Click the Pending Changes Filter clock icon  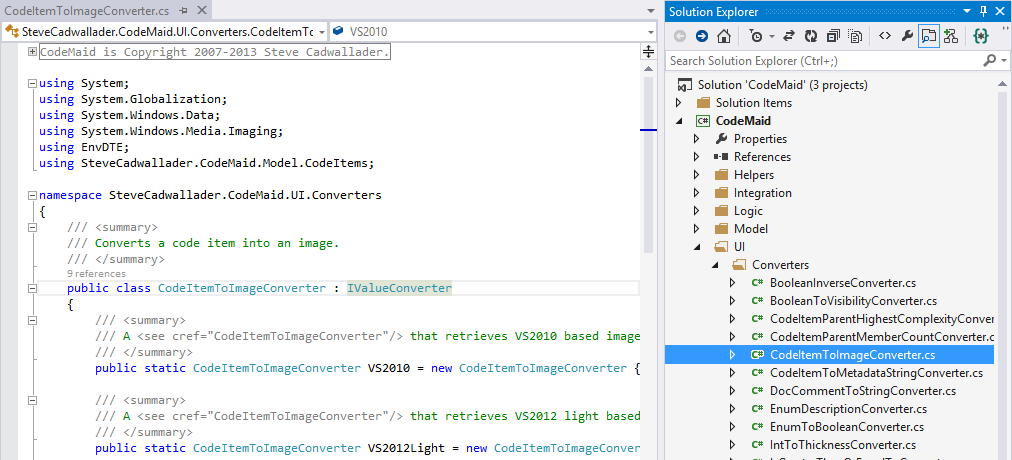756,36
